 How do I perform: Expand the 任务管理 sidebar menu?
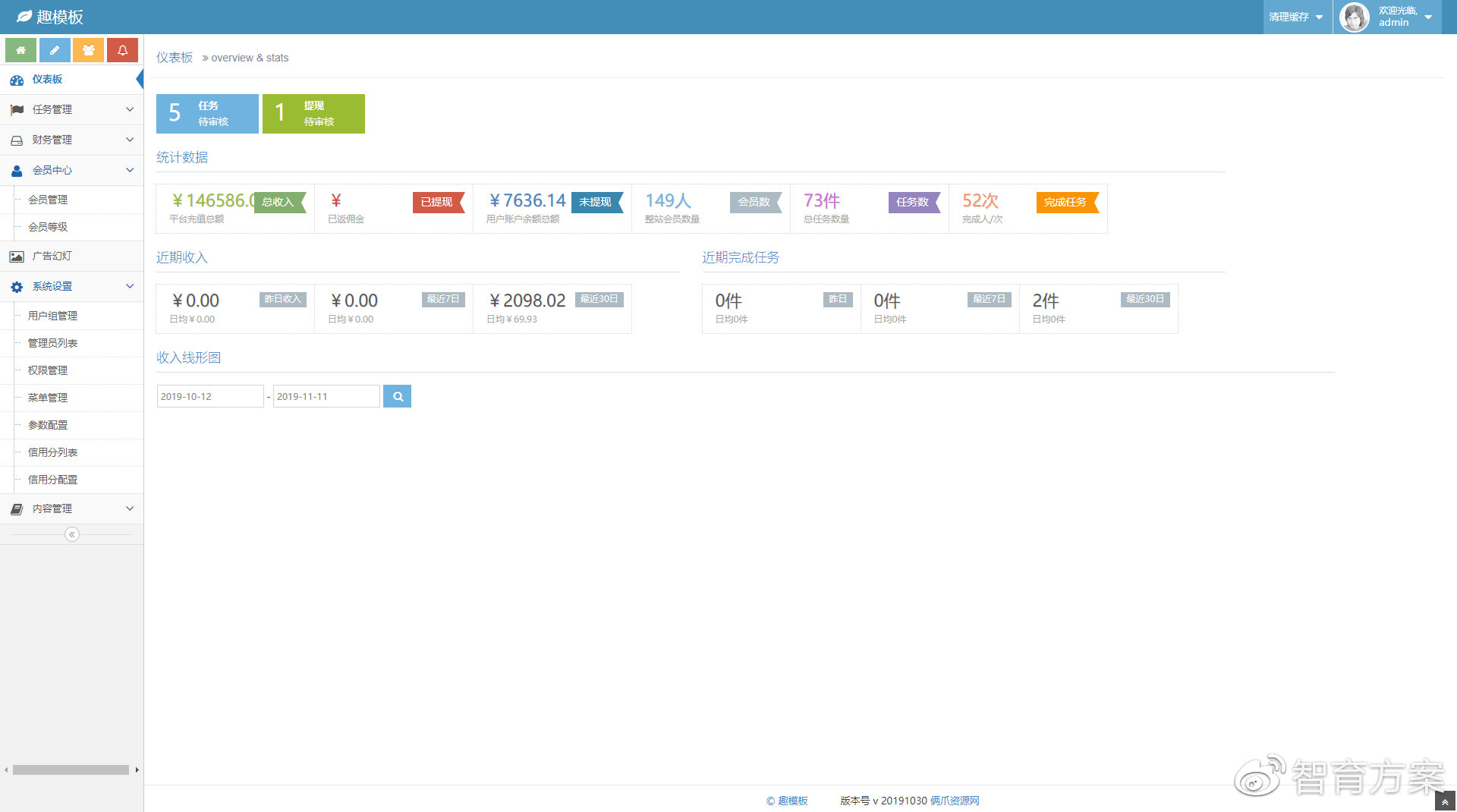[71, 109]
